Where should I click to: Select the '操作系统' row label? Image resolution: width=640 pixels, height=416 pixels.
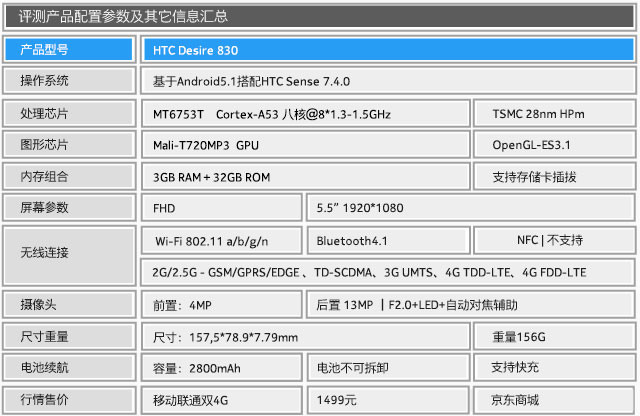click(x=69, y=81)
